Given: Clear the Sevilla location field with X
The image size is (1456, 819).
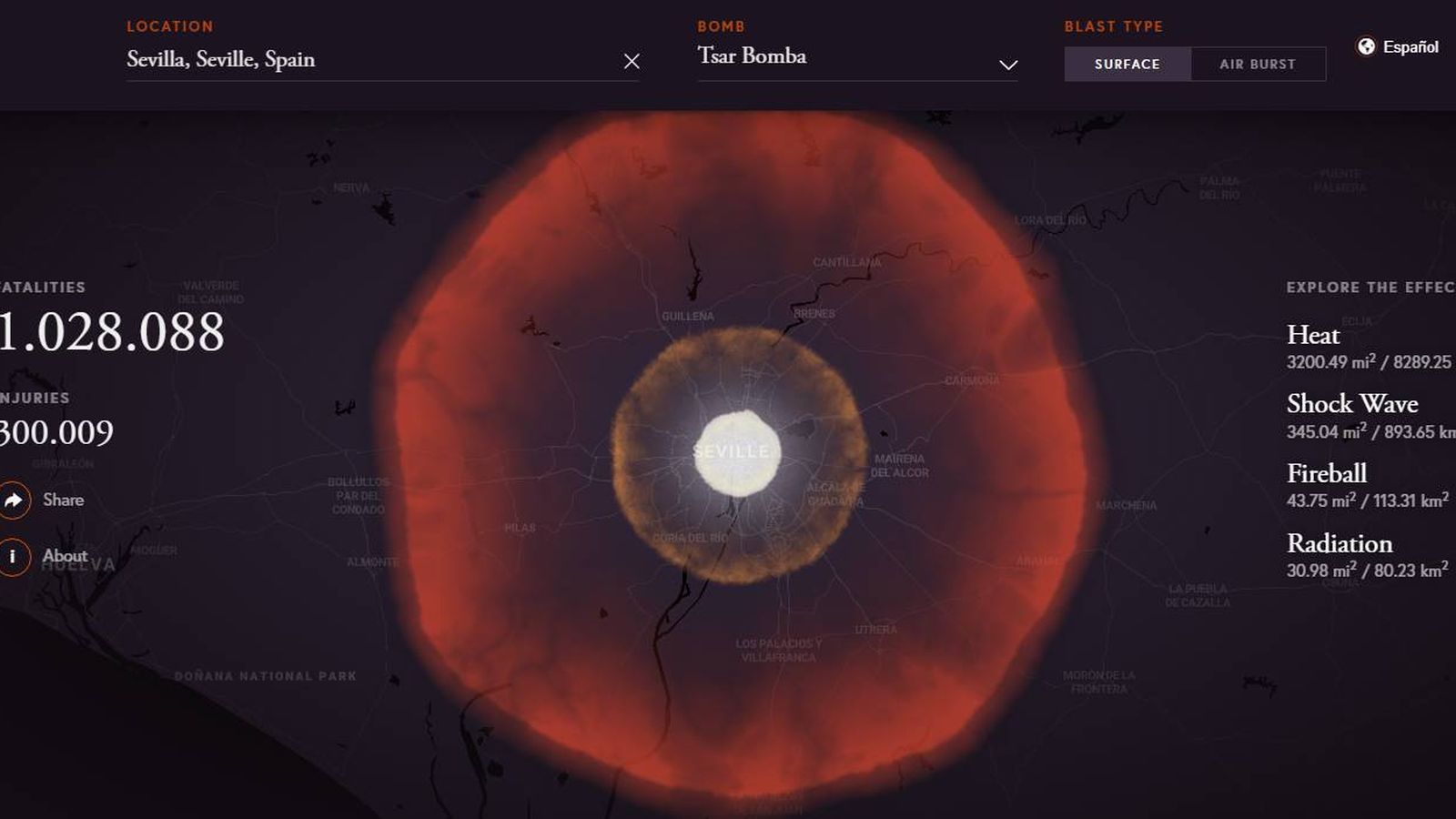Looking at the screenshot, I should [632, 61].
